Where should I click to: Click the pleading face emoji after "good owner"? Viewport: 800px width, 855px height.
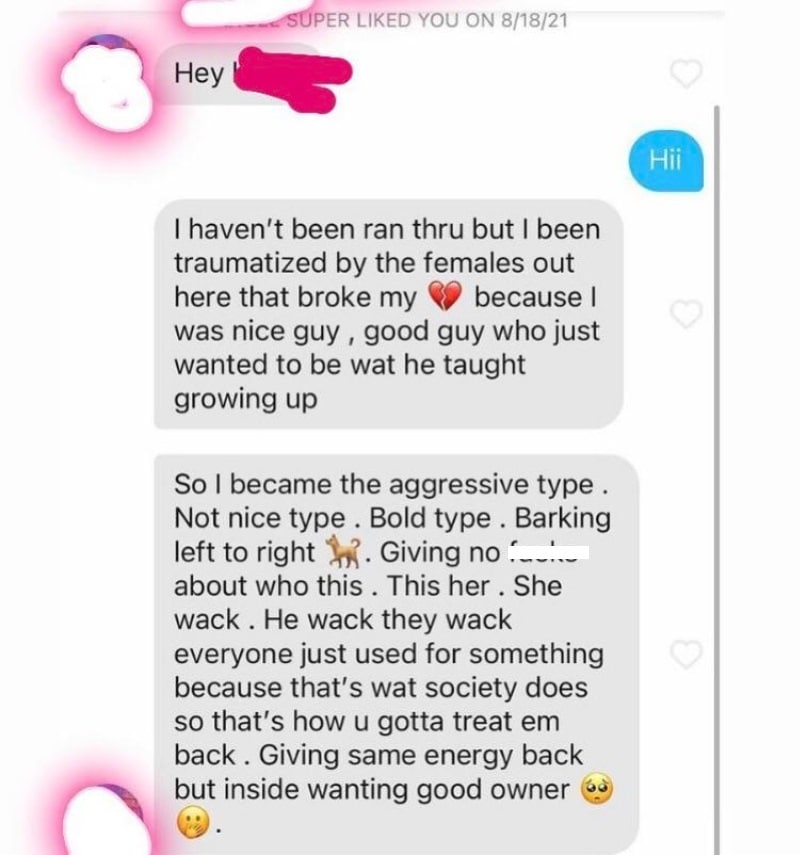(597, 788)
